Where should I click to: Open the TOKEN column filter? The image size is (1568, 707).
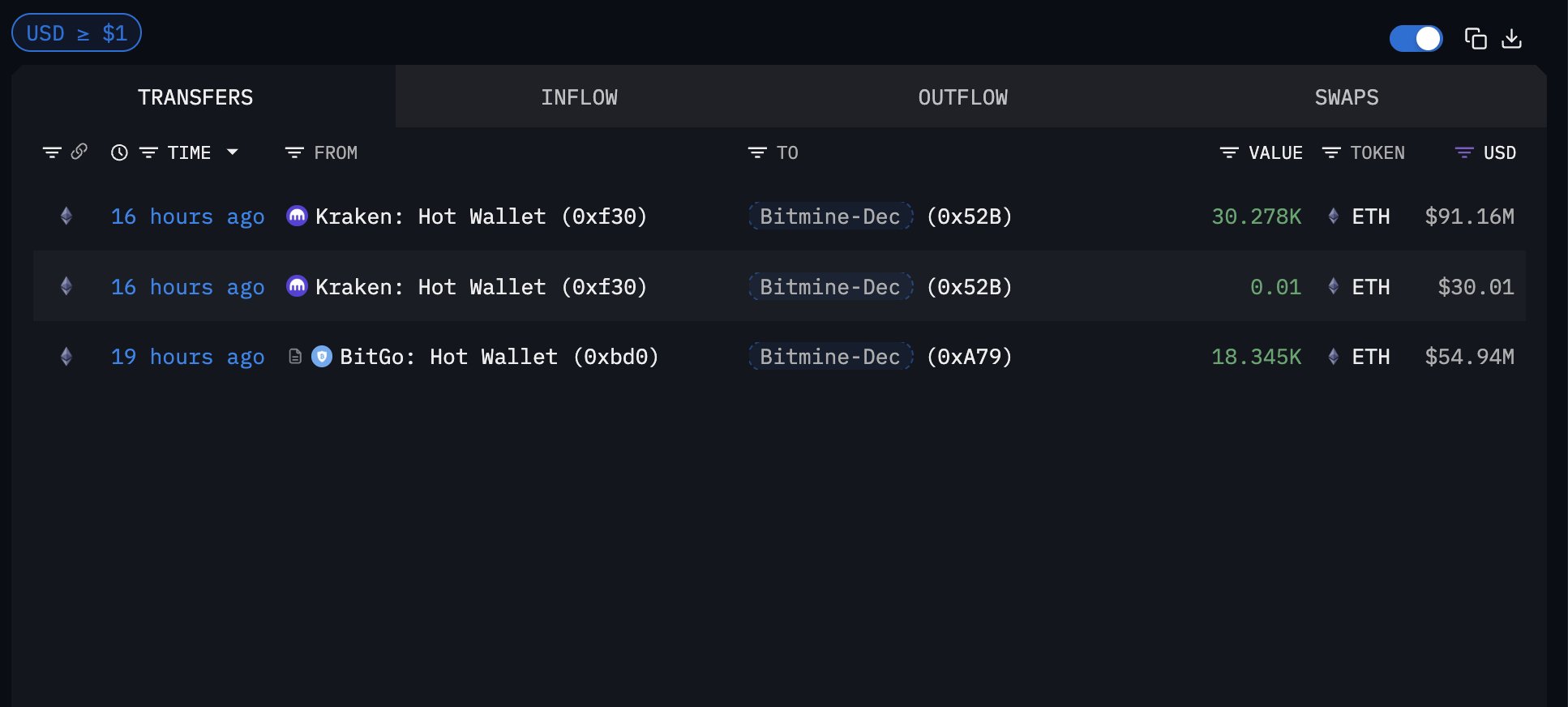pos(1331,152)
